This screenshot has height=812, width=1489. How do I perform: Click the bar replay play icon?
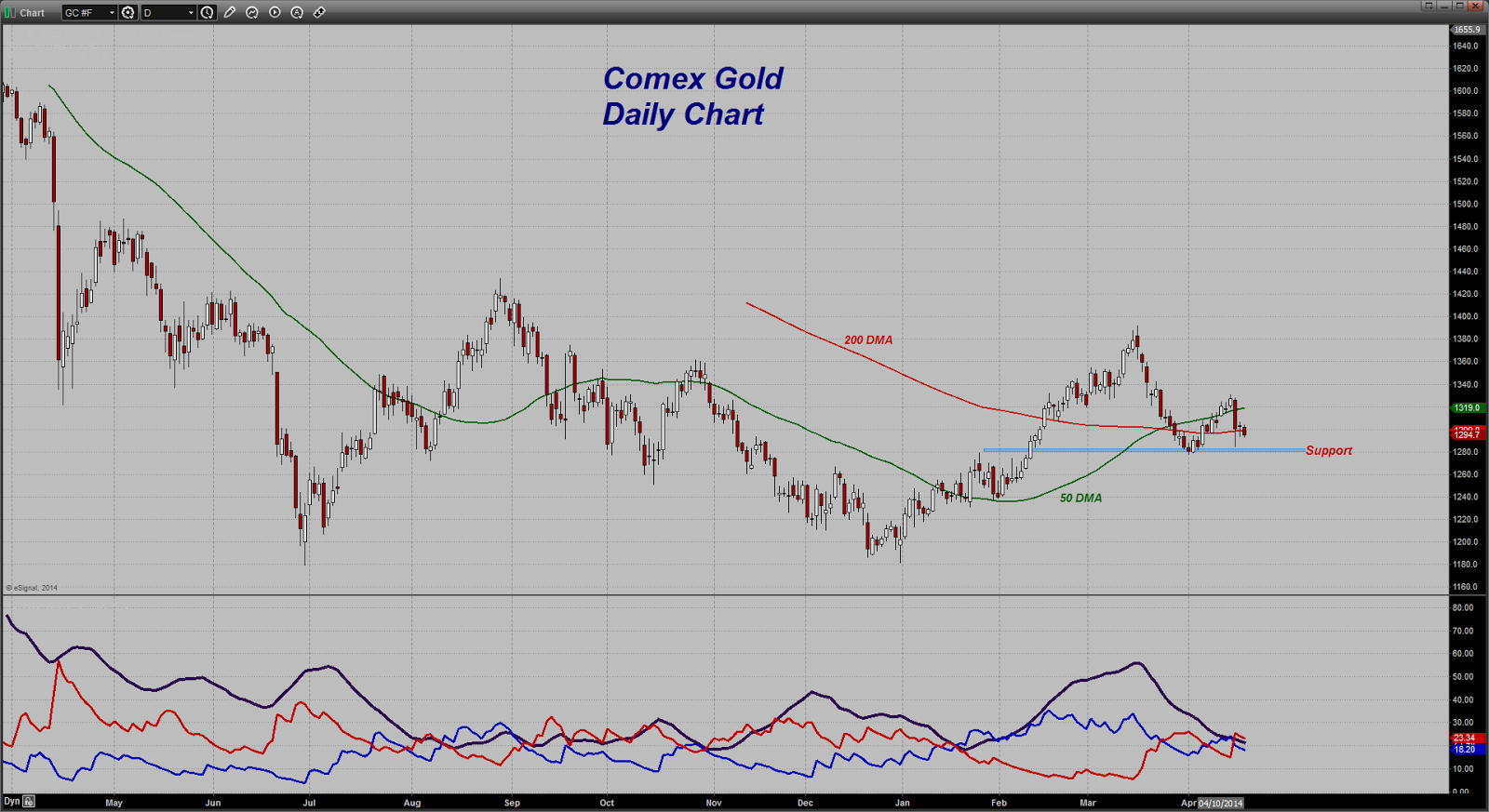tap(275, 12)
